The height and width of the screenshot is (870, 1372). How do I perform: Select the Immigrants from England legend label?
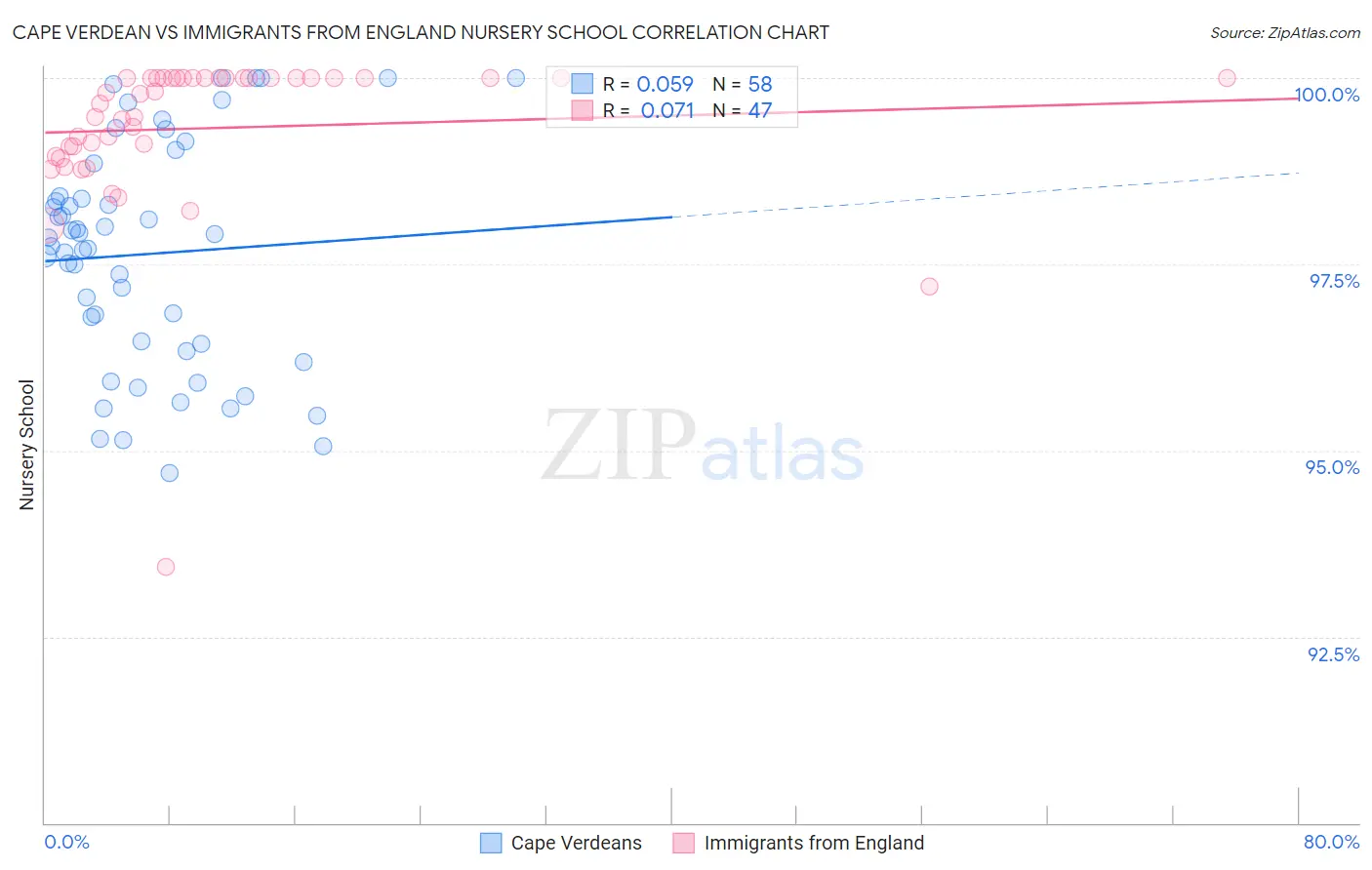coord(814,843)
